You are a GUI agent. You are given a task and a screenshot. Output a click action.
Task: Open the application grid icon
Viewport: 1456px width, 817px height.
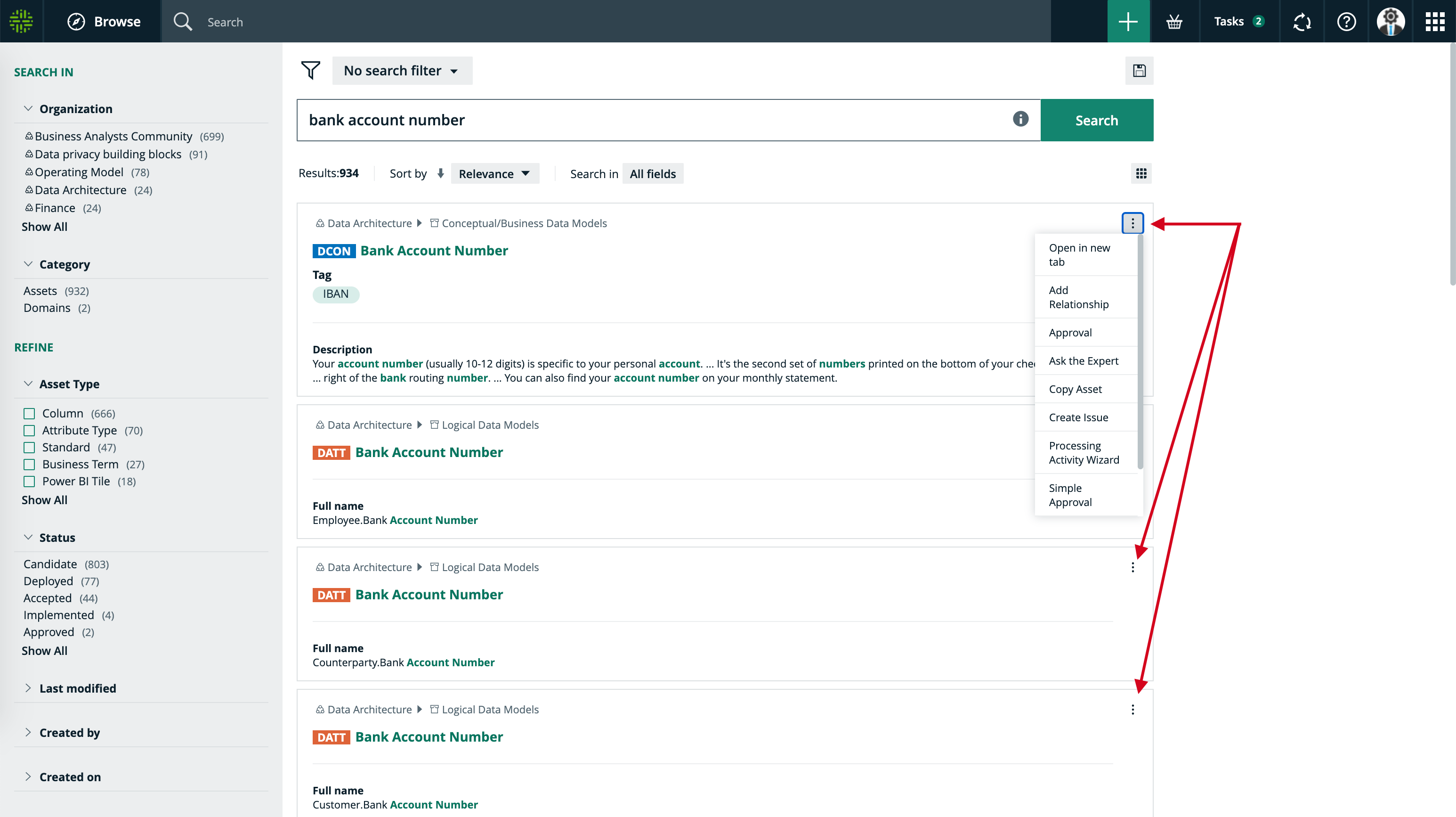(x=1434, y=22)
